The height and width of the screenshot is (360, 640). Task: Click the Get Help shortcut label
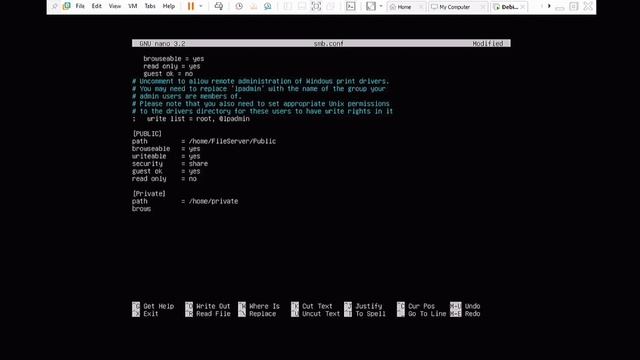coord(158,306)
